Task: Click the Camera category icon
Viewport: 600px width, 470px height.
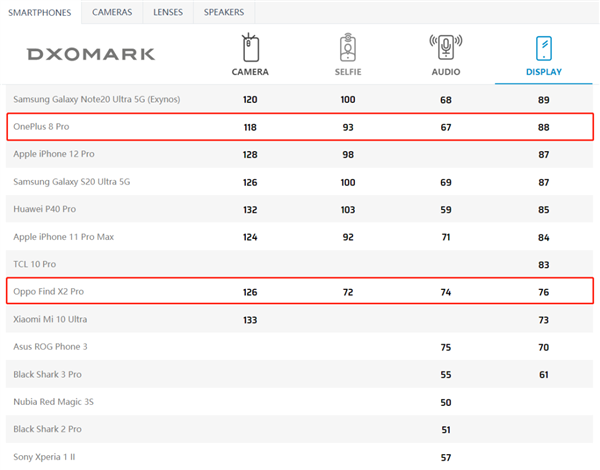Action: click(x=250, y=48)
